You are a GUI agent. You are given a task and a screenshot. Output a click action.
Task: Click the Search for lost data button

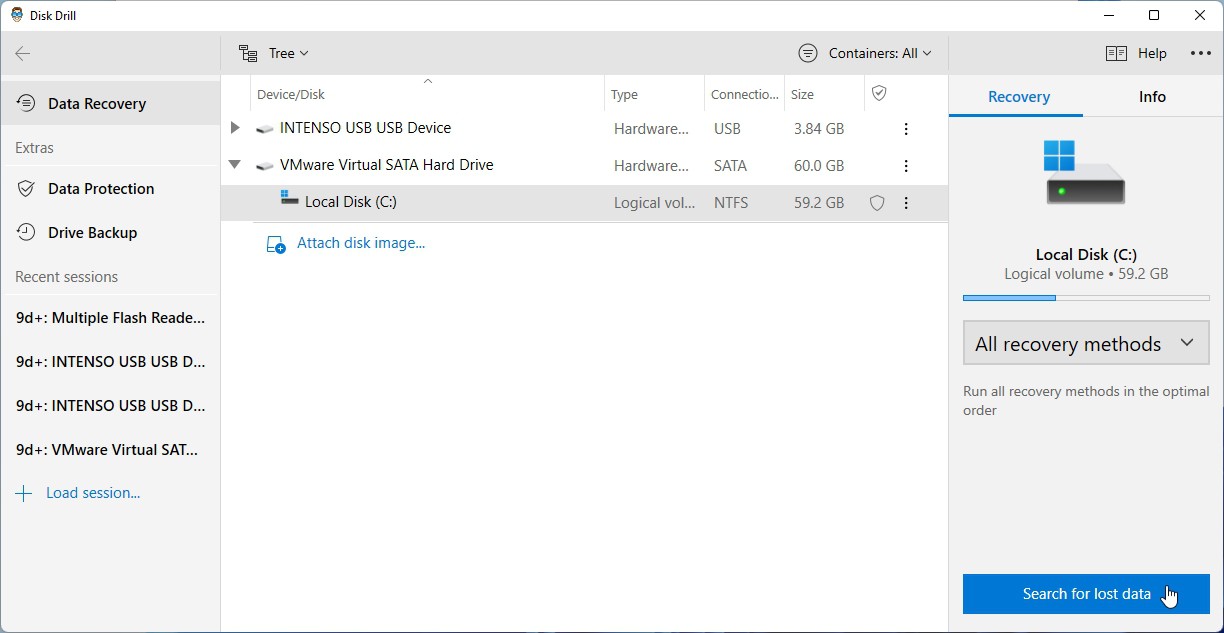[1086, 594]
